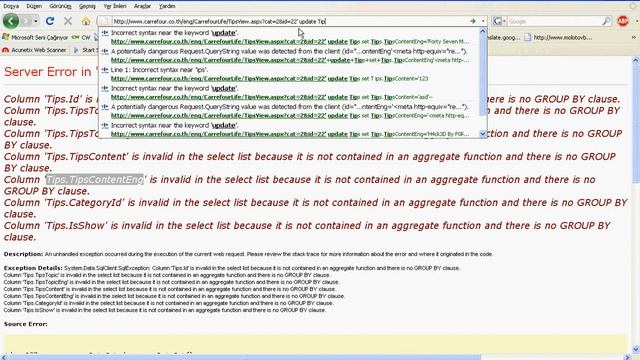Image resolution: width=640 pixels, height=360 pixels.
Task: Open the Geçmiş menu
Action: [87, 6]
